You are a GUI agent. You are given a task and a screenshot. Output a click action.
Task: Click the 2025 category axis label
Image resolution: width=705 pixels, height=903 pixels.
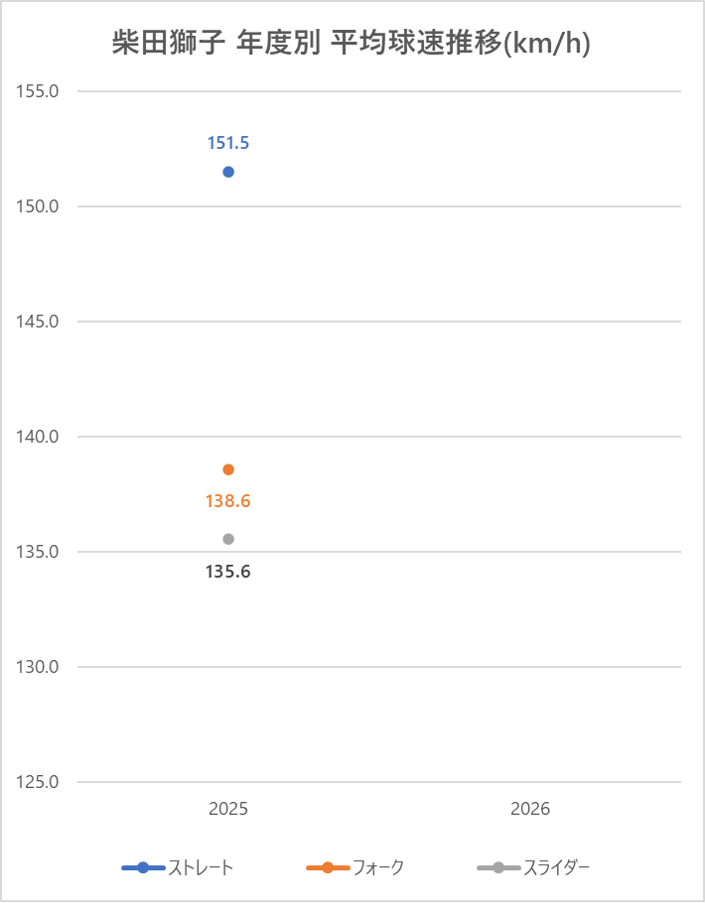(228, 809)
